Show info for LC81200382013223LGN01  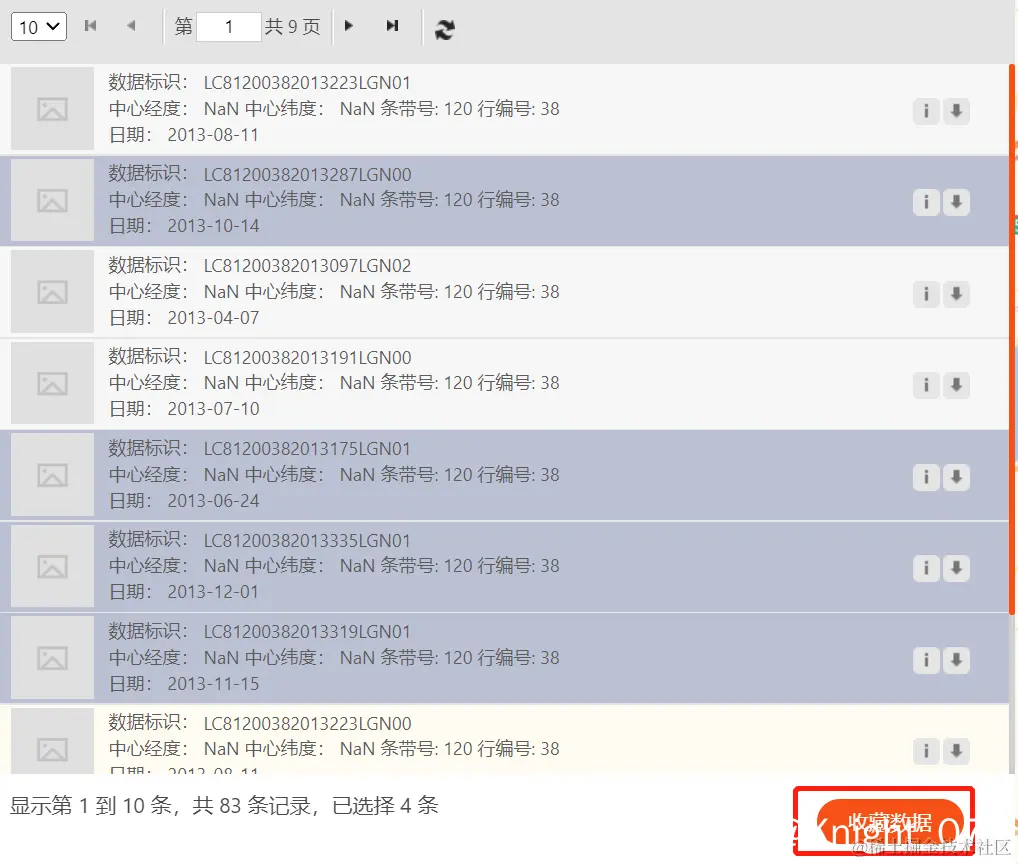(x=926, y=111)
